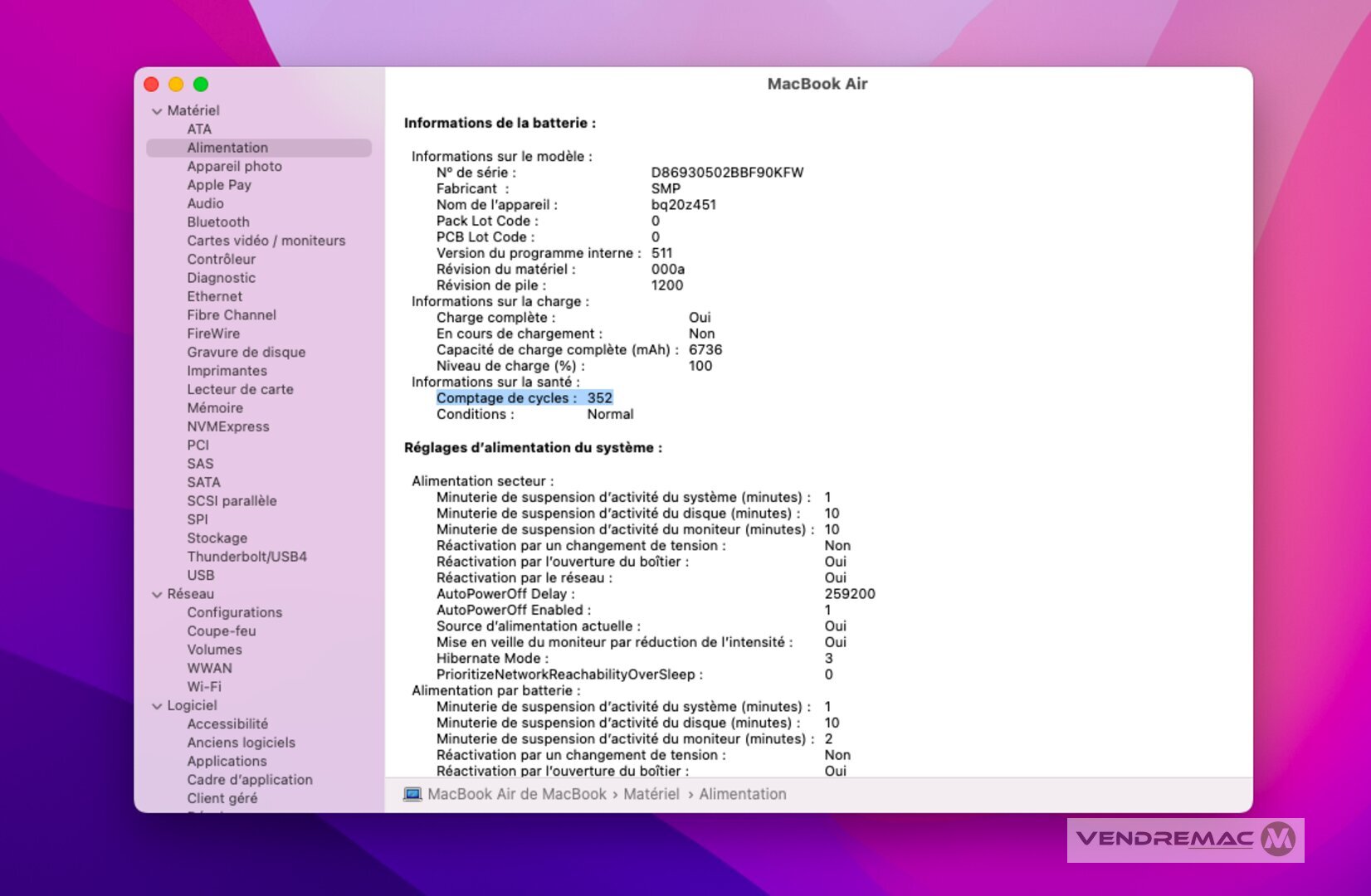The height and width of the screenshot is (896, 1371).
Task: Open the Coupe-feu entry
Action: [x=221, y=631]
